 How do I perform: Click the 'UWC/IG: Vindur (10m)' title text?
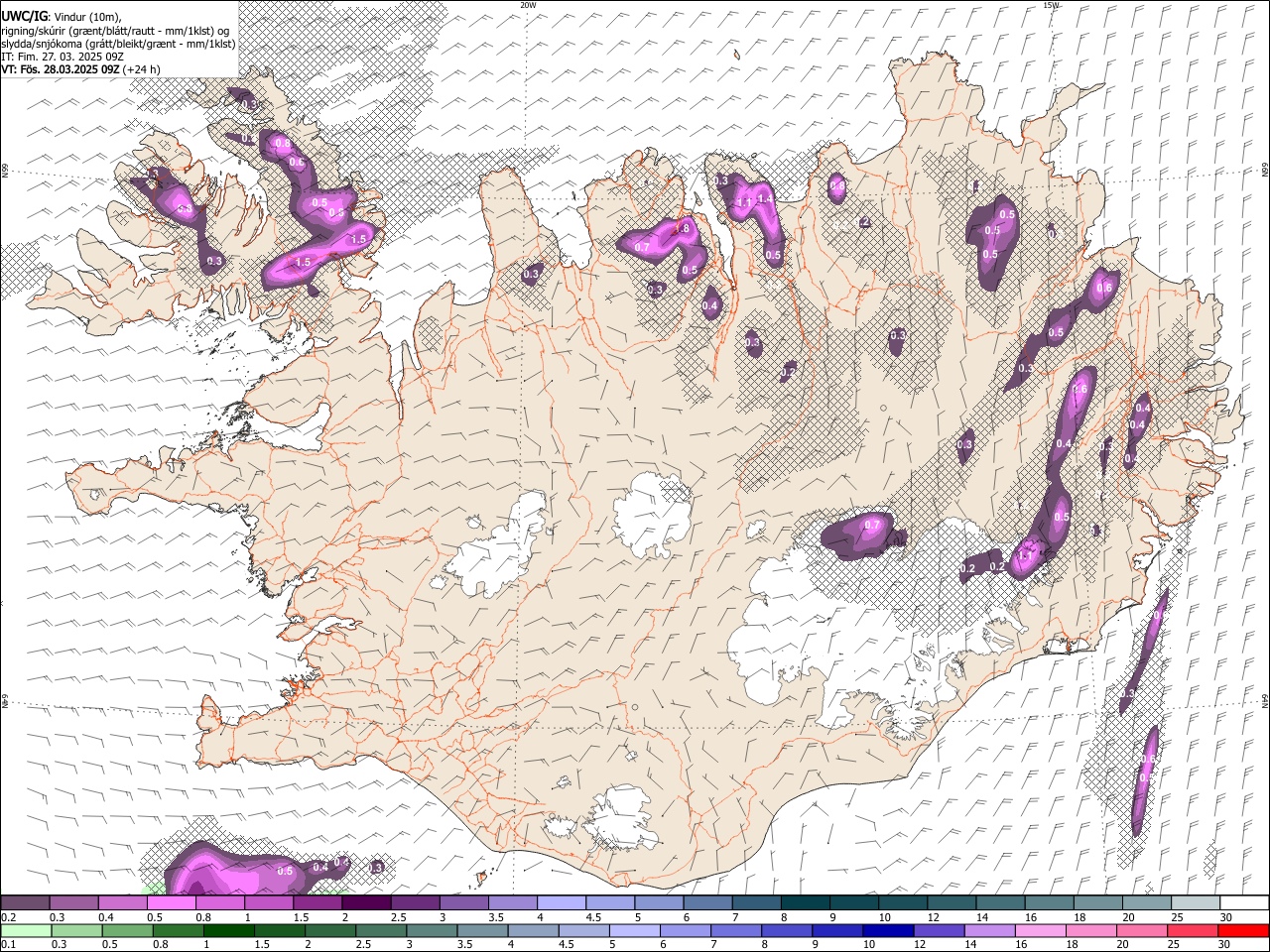point(62,16)
